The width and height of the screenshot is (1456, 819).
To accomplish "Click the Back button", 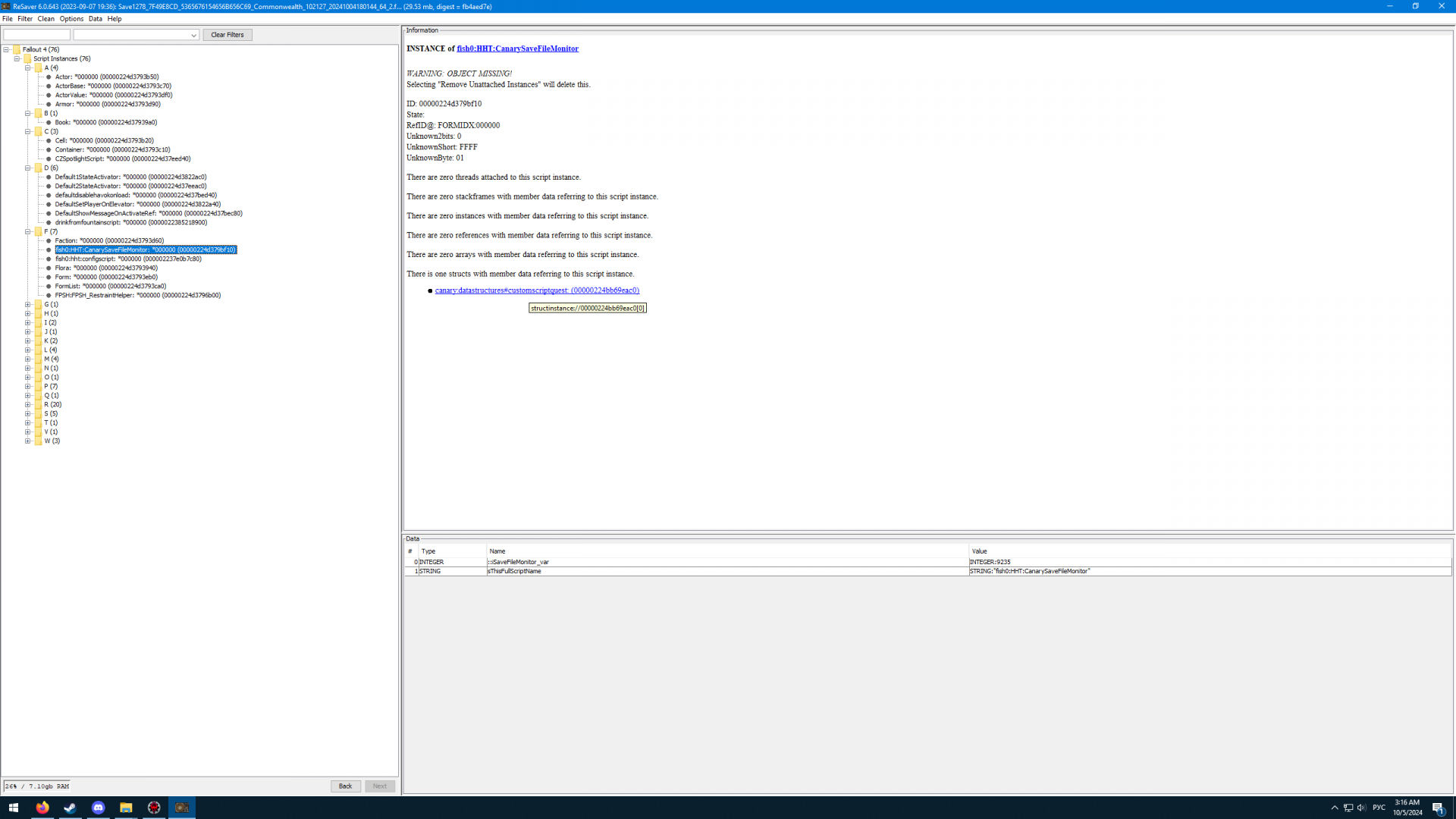I will 345,786.
